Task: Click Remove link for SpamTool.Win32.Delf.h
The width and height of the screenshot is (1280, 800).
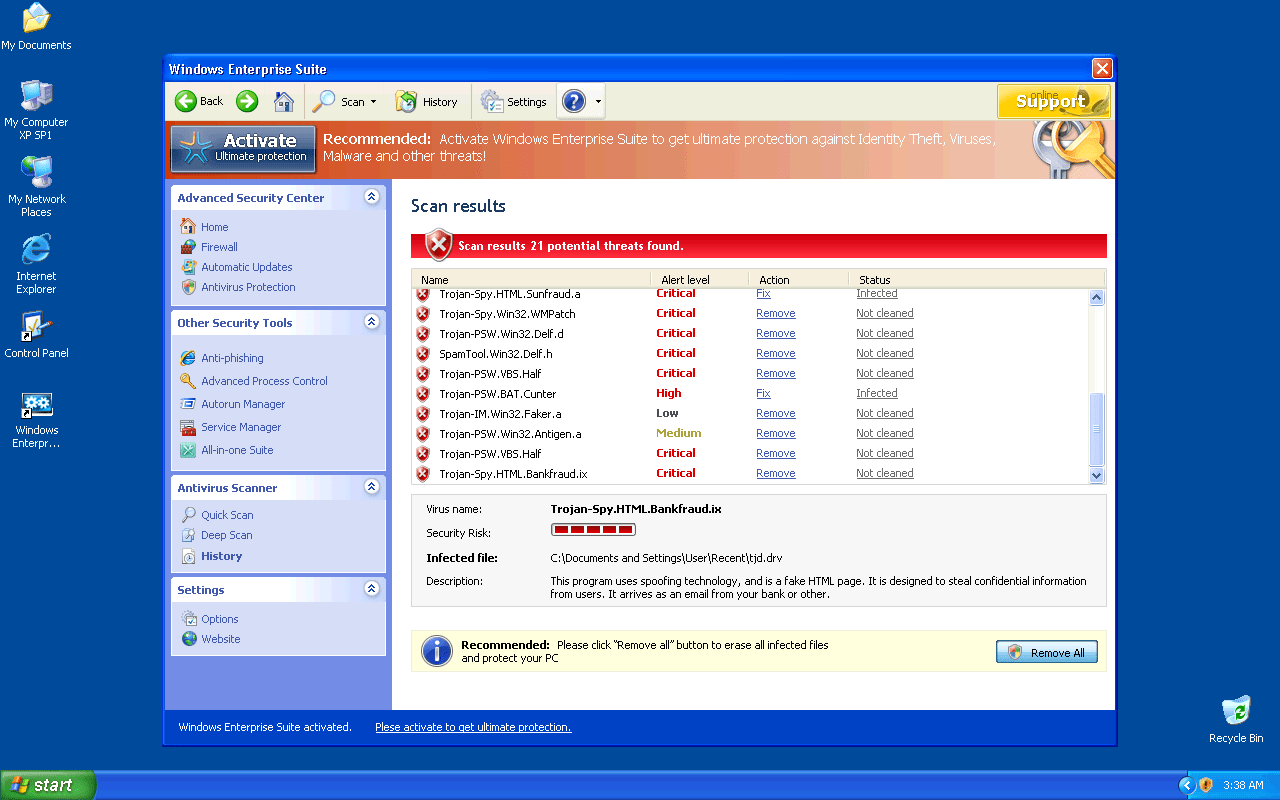Action: tap(775, 353)
